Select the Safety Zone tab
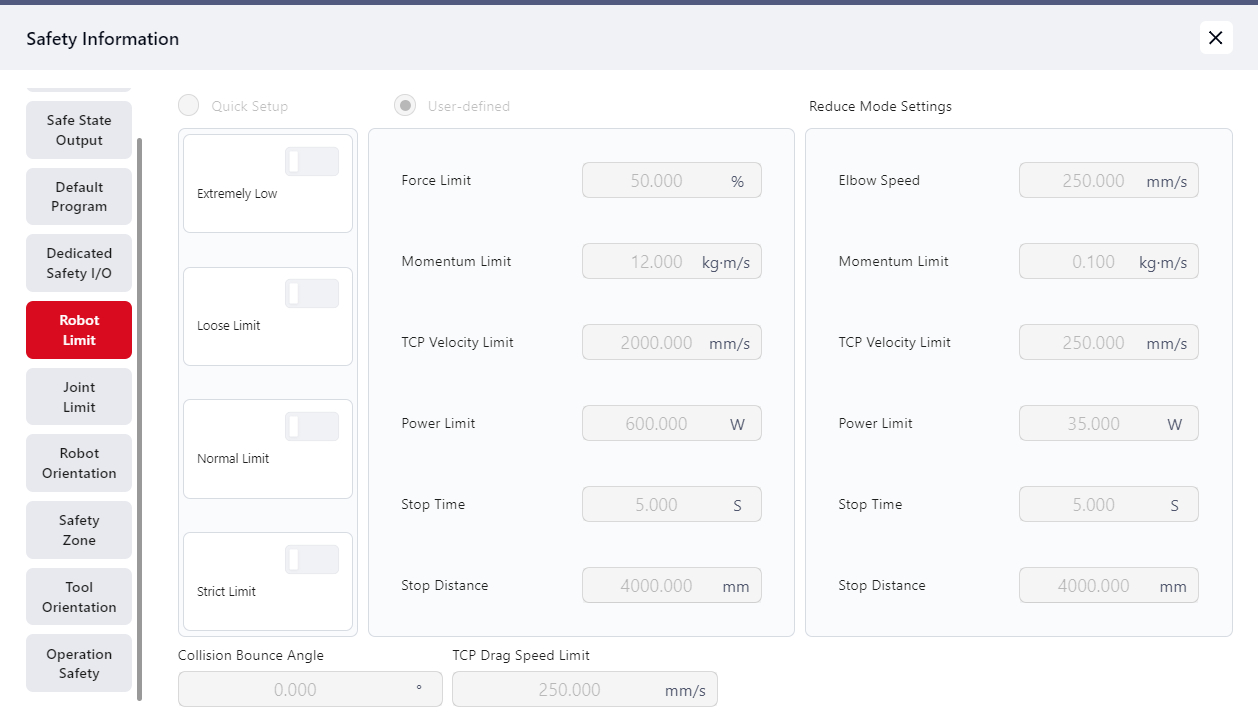This screenshot has width=1258, height=714. point(79,530)
